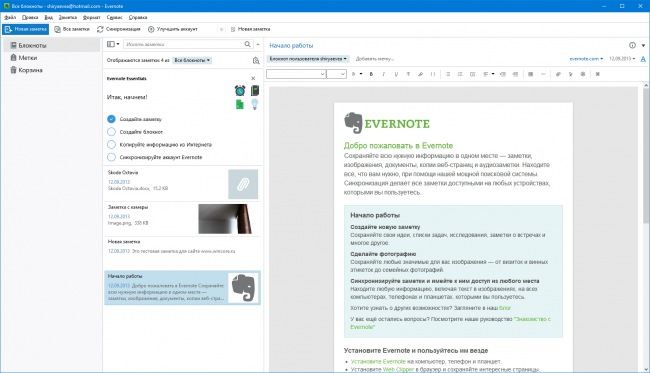Open the Справка menu
This screenshot has width=650, height=373.
pyautogui.click(x=138, y=17)
